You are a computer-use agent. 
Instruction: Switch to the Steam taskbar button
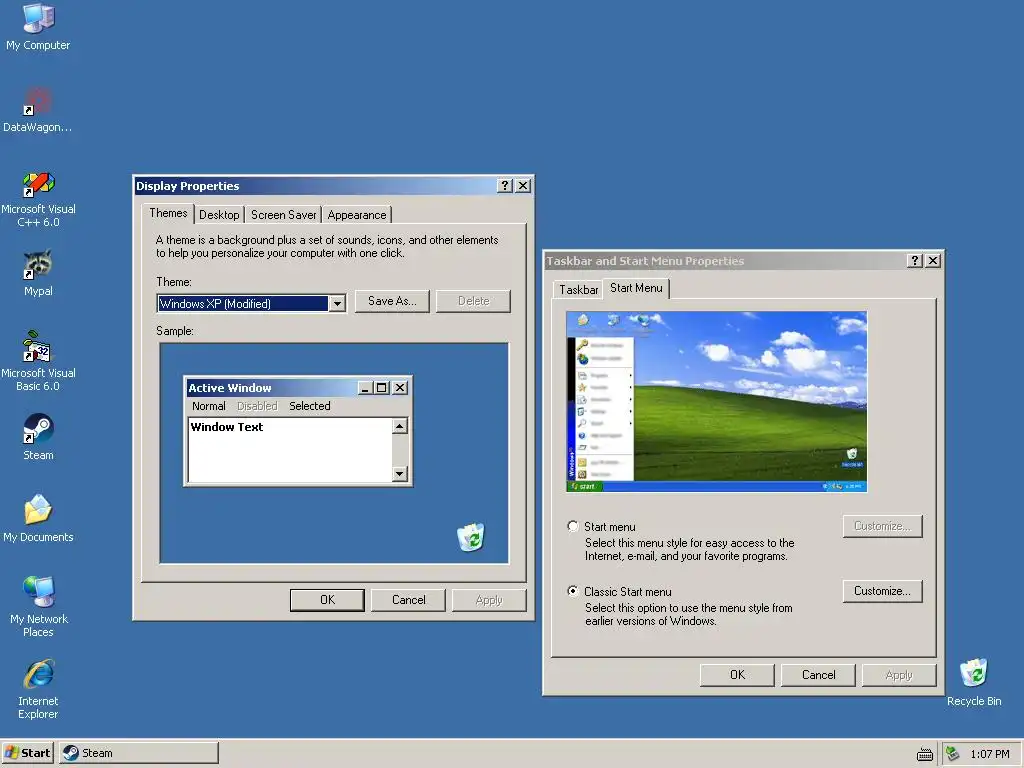click(x=138, y=753)
